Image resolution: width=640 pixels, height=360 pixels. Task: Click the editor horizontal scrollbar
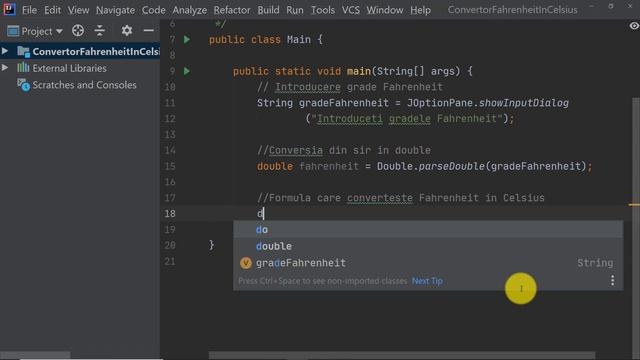[x=402, y=355]
